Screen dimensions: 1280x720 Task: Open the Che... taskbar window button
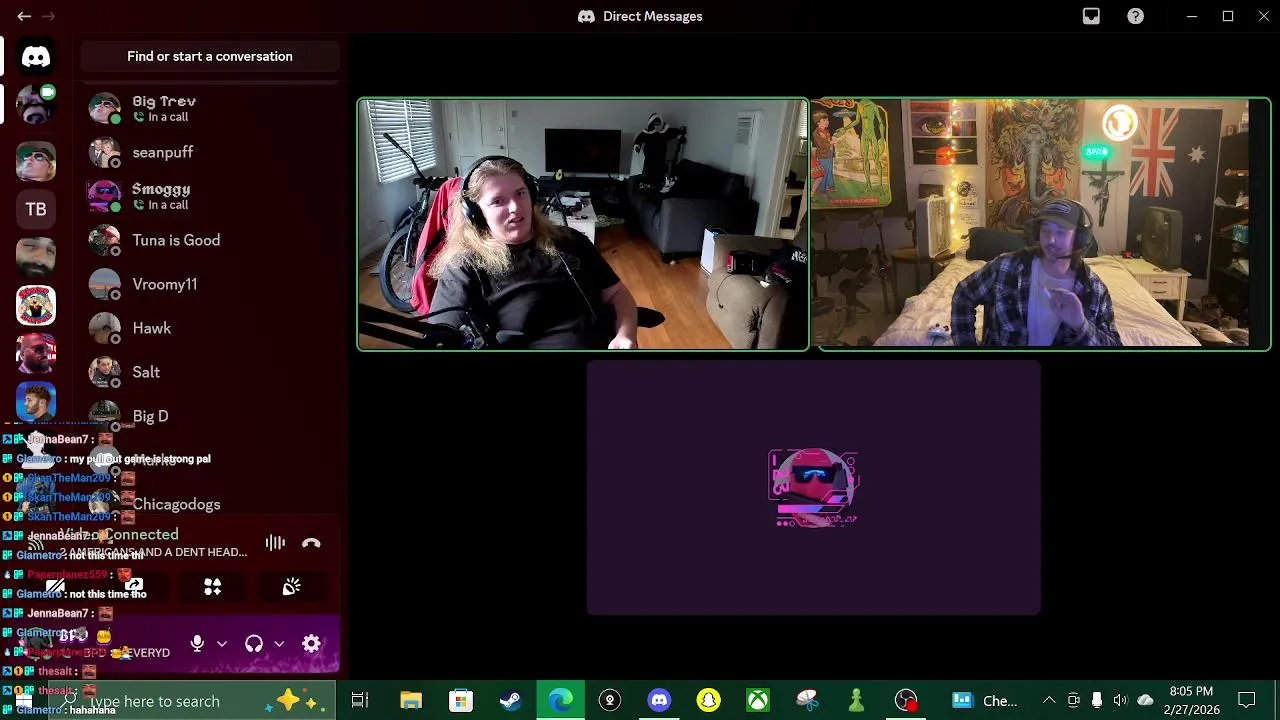tap(985, 701)
